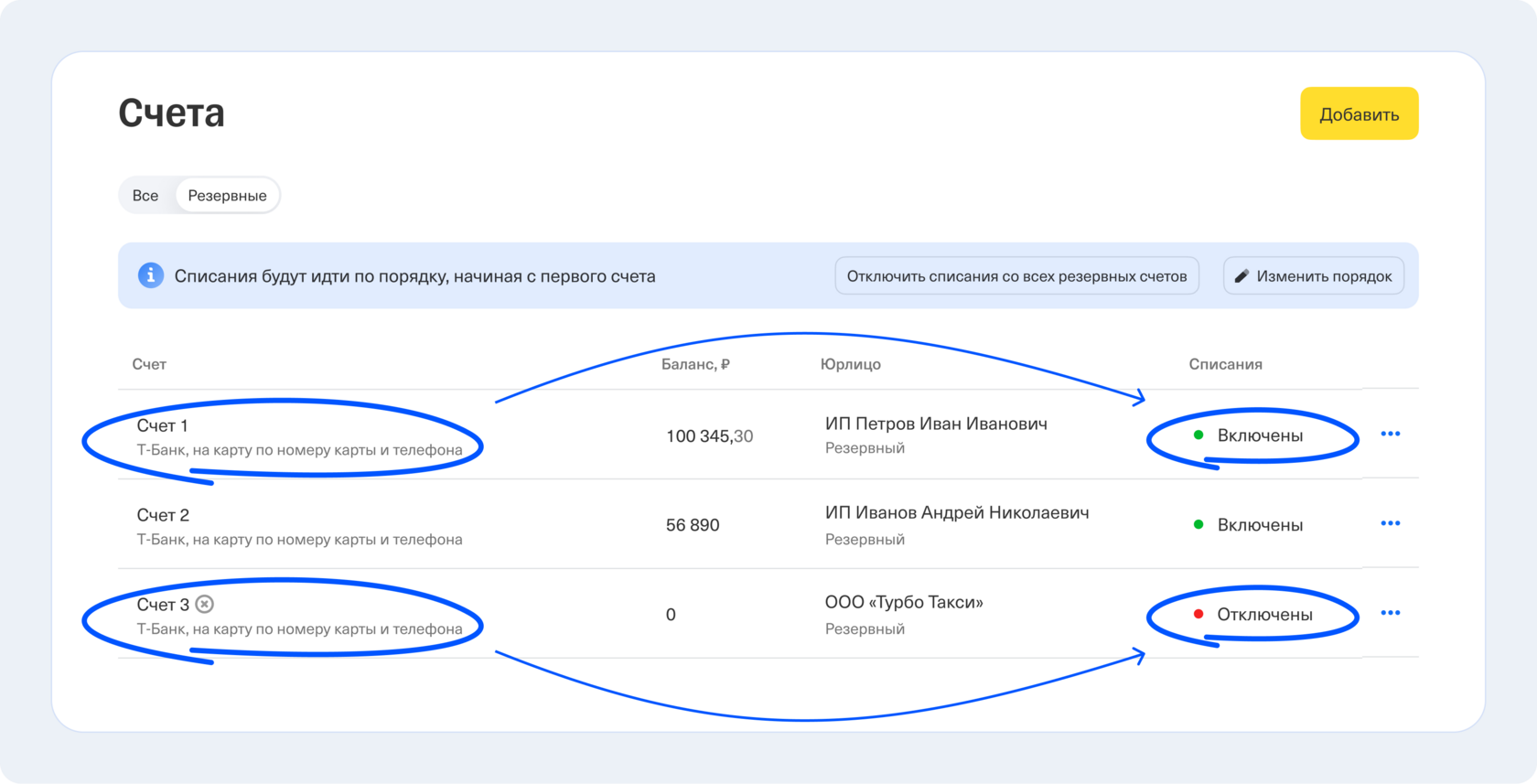
Task: Click Включены status for Счет 2
Action: coord(1259,525)
